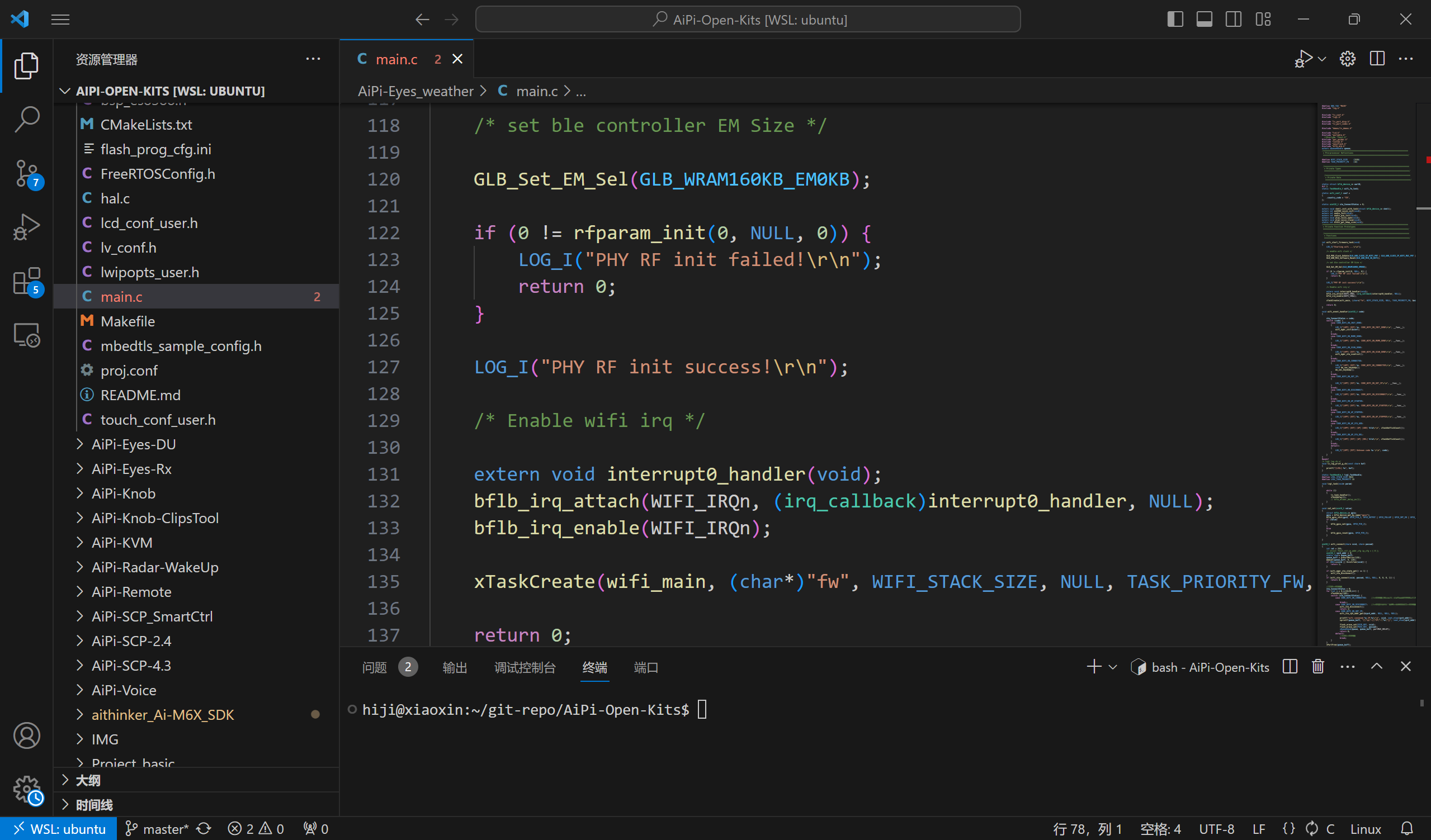Click the command center search box
The height and width of the screenshot is (840, 1431).
pos(748,20)
